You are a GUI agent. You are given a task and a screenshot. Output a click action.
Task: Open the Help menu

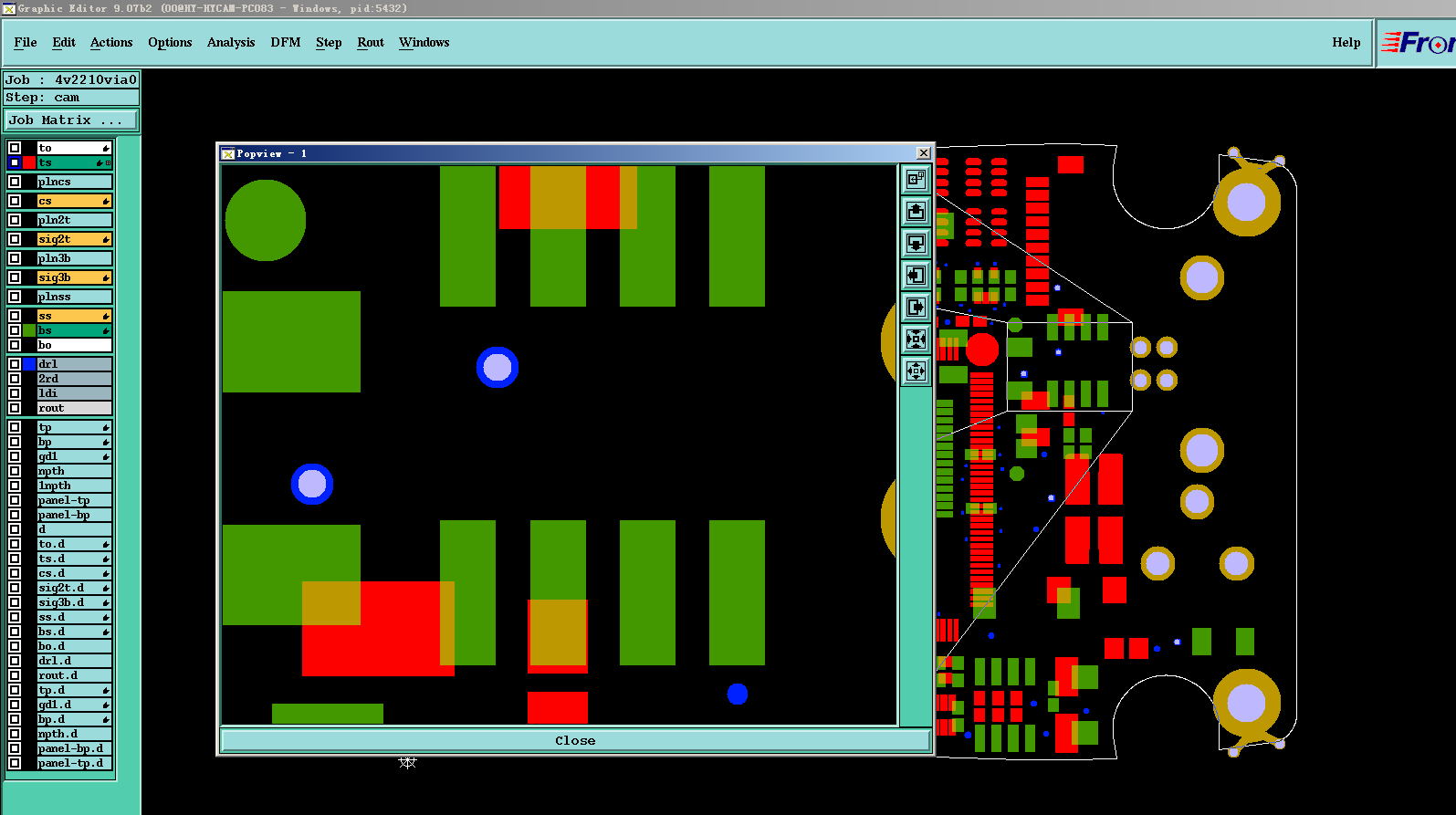pos(1346,43)
